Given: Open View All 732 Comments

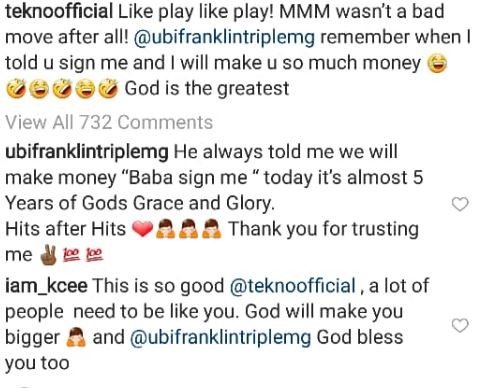Looking at the screenshot, I should (109, 122).
